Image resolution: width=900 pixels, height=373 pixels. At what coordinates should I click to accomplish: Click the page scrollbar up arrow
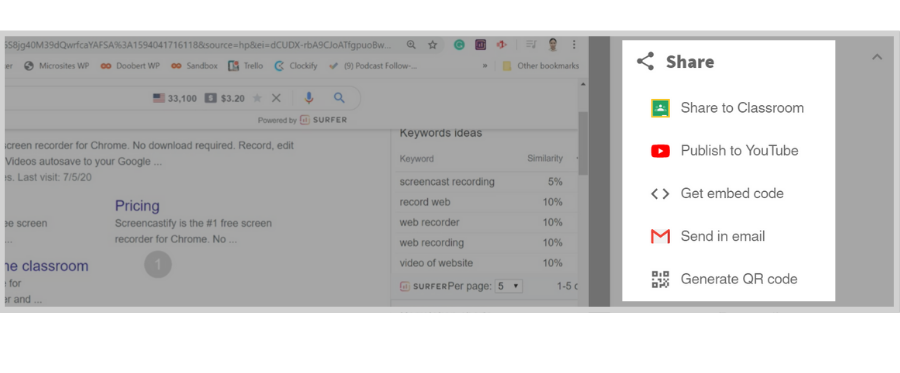coord(583,85)
